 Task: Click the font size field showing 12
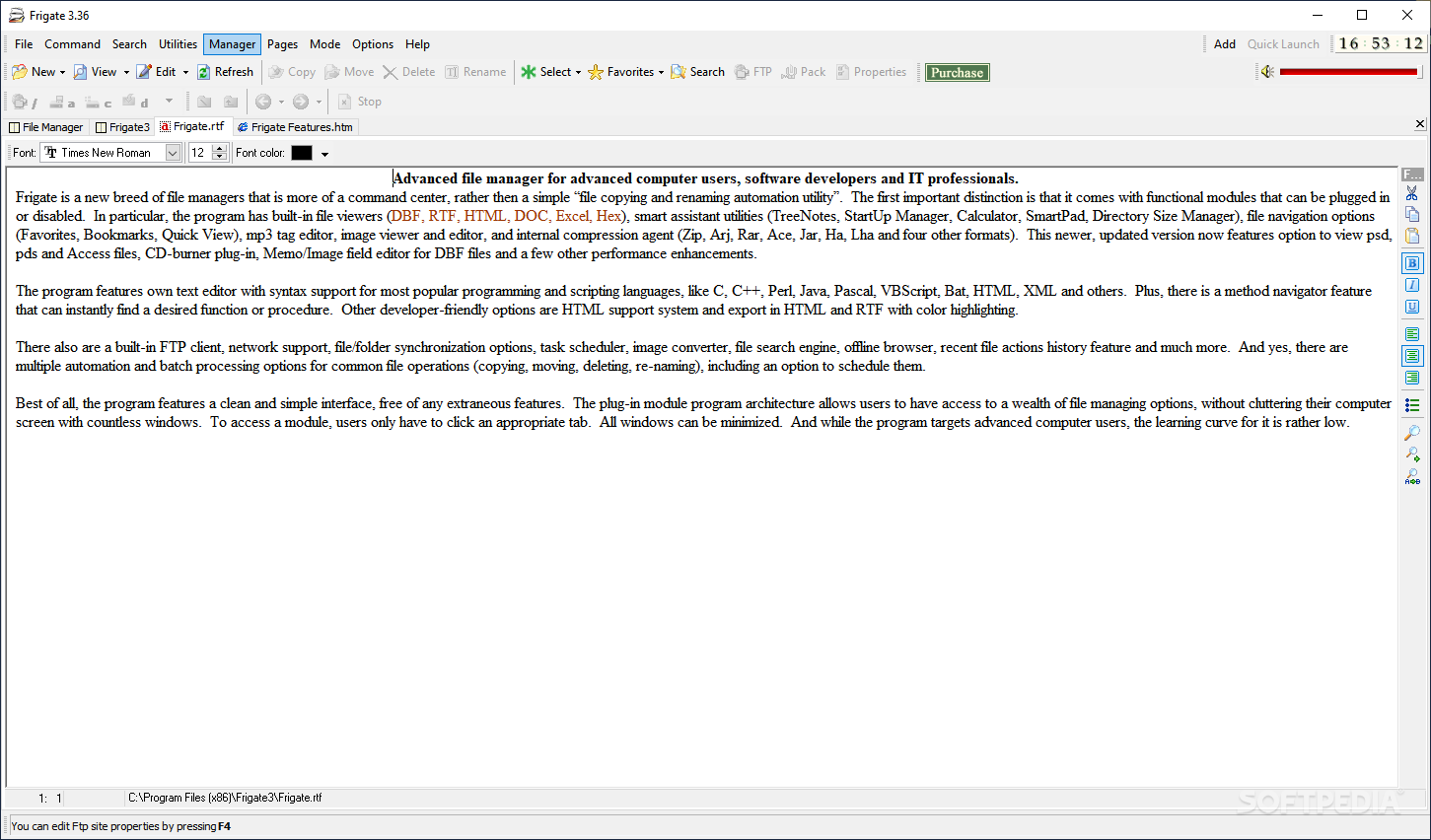point(200,153)
